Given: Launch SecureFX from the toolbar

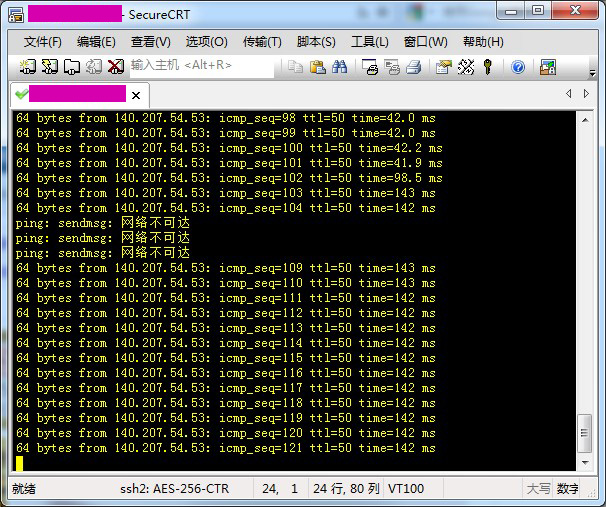Looking at the screenshot, I should point(548,67).
